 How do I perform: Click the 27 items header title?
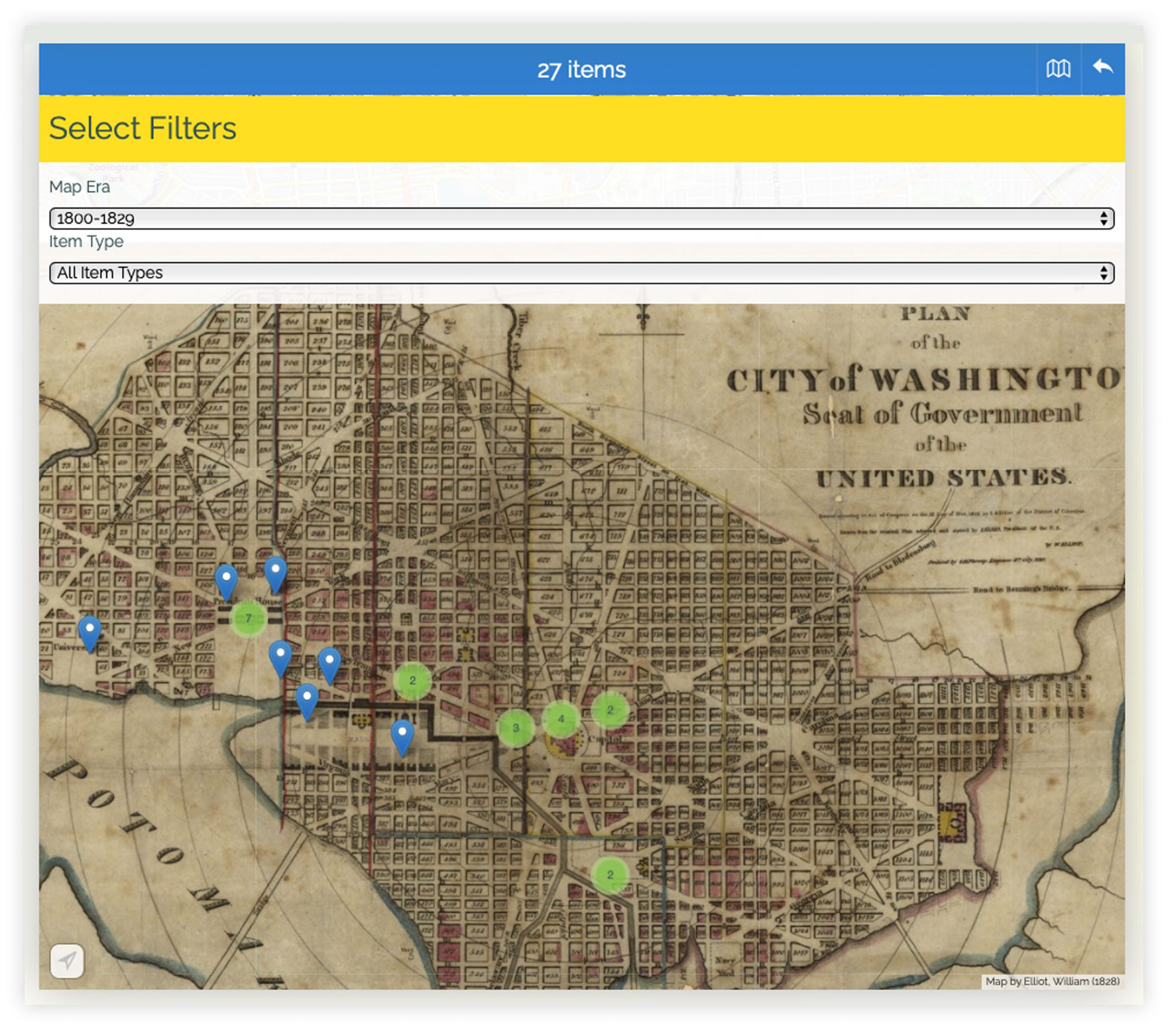(x=582, y=70)
